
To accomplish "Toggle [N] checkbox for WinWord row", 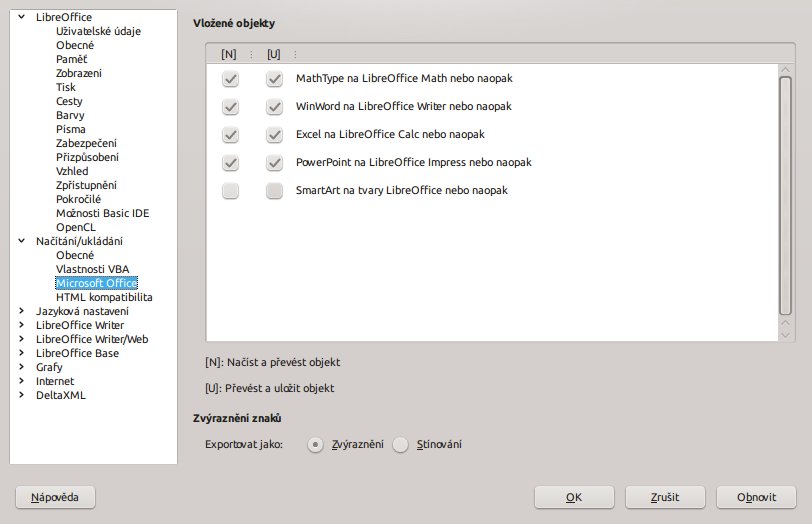I will coord(230,107).
